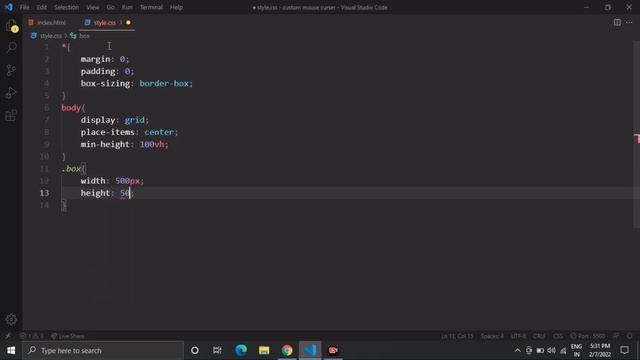Open Windows Action Center notifications
Viewport: 640px width, 360px height.
pos(624,350)
